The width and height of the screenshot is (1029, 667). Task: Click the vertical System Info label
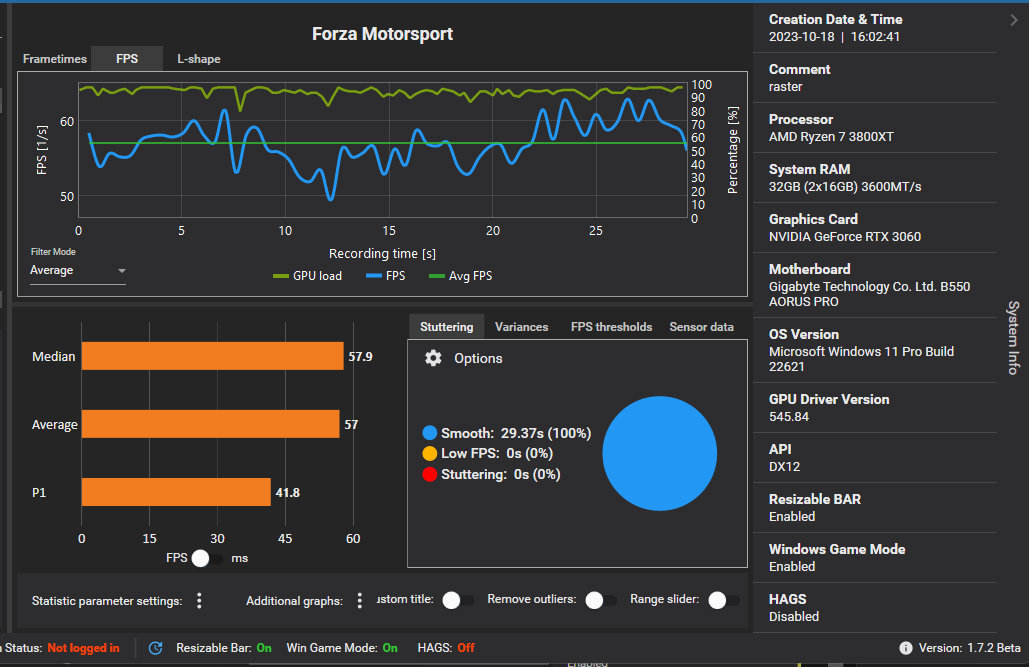point(1014,337)
